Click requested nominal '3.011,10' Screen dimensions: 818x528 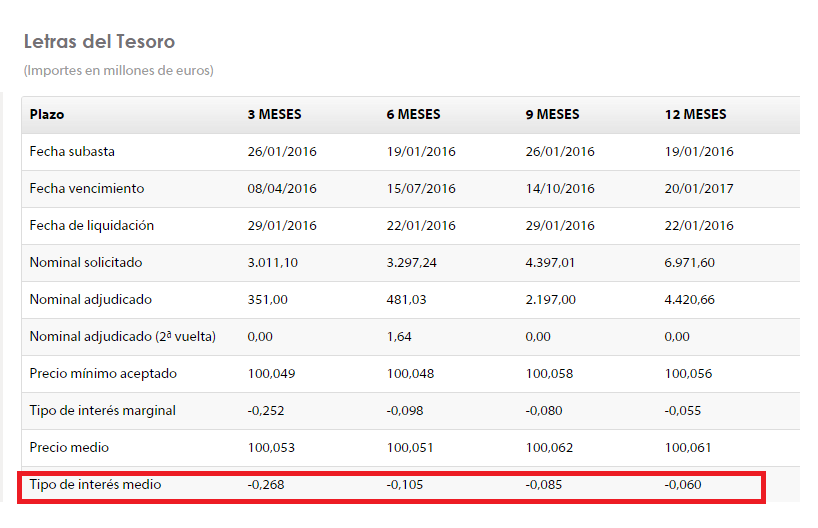273,262
